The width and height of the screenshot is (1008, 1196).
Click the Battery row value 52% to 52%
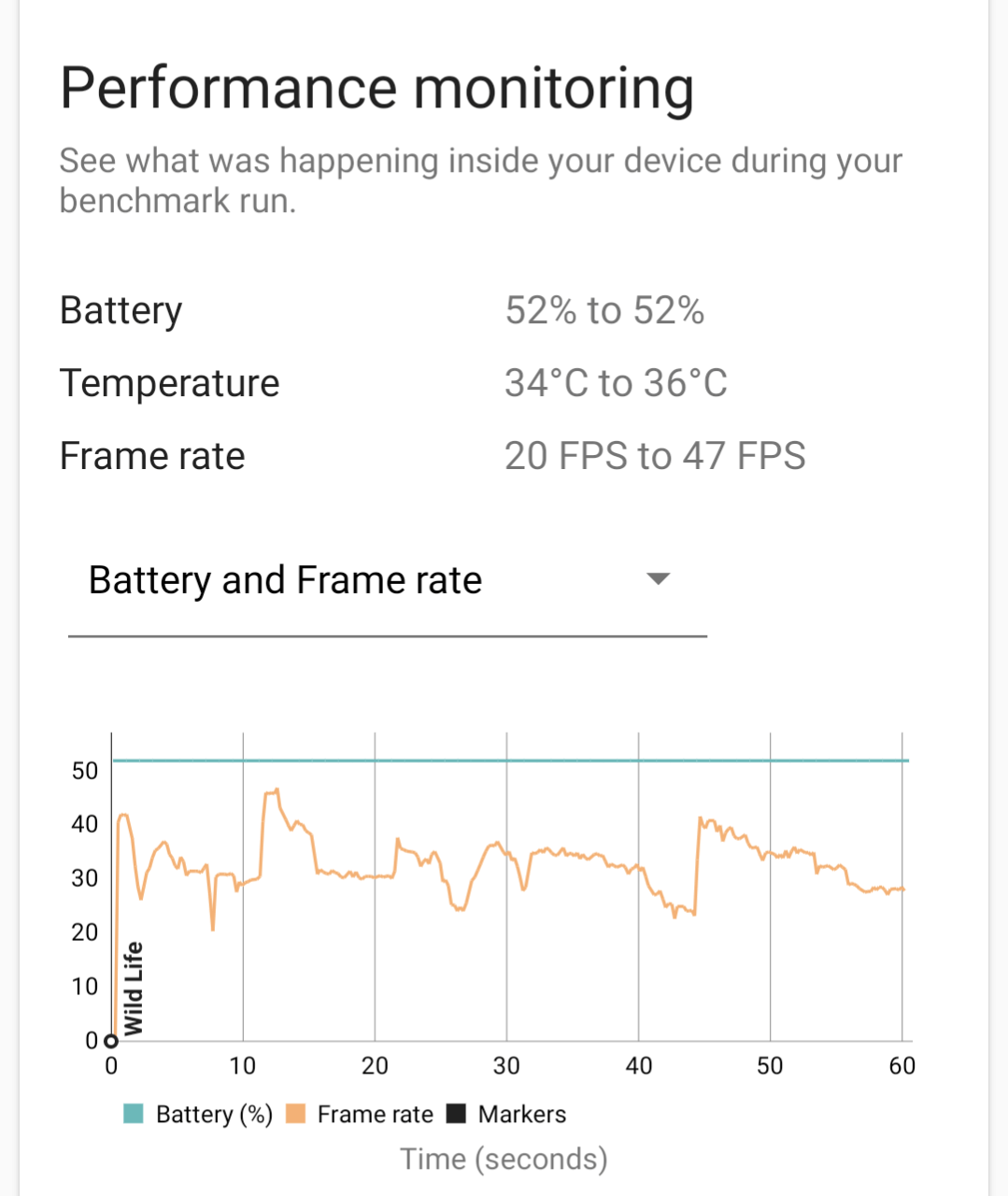tap(604, 309)
